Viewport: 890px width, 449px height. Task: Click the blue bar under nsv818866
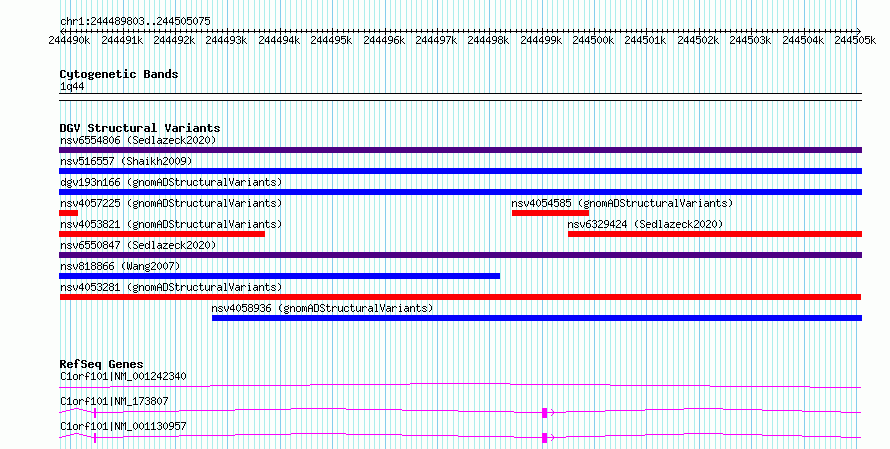click(x=279, y=276)
